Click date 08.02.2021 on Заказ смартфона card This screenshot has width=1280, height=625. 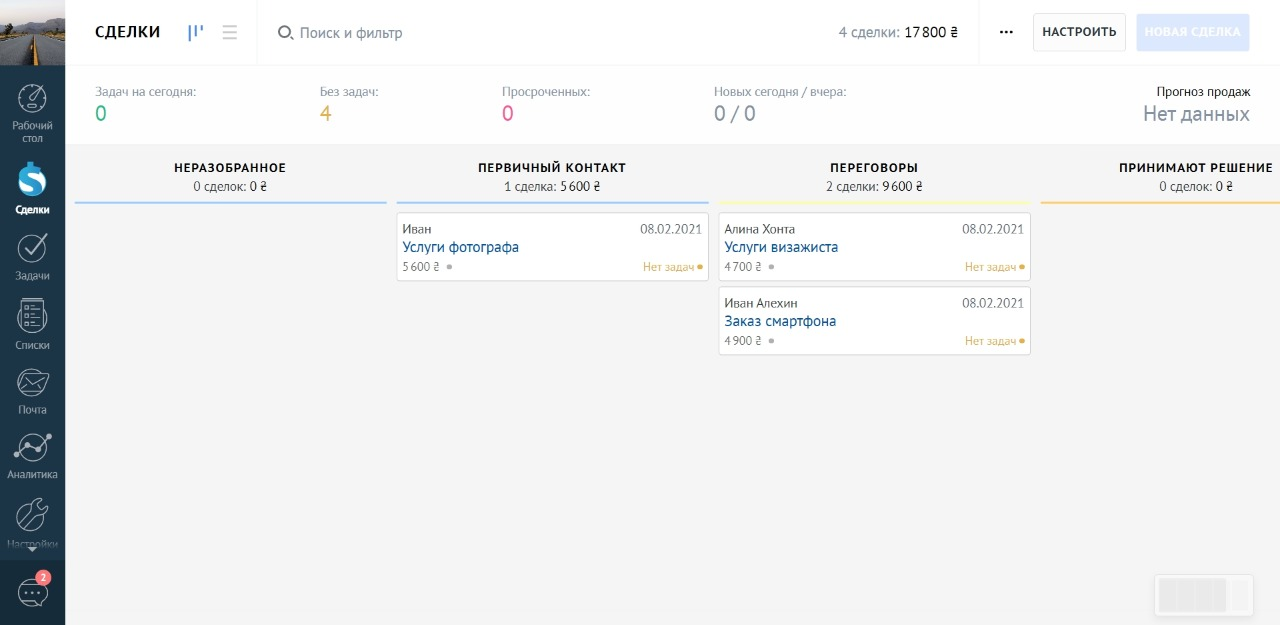pyautogui.click(x=993, y=303)
